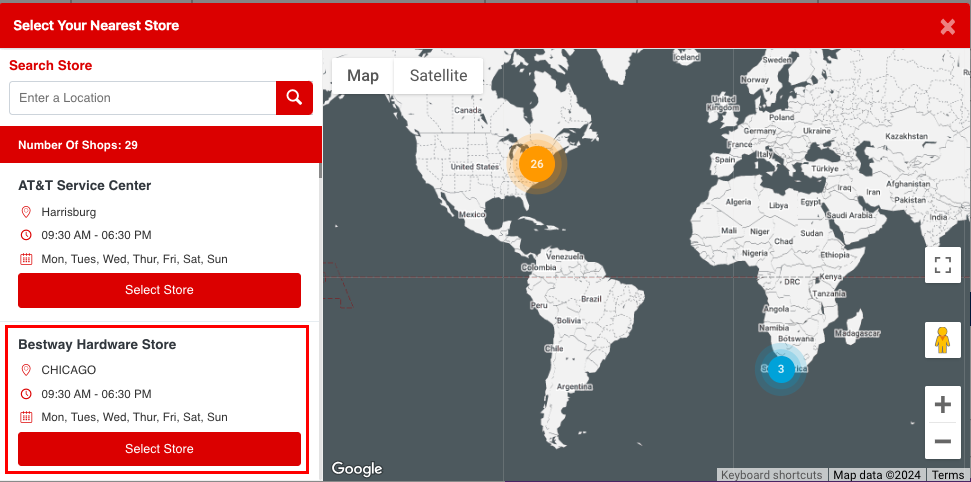Screen dimensions: 971x482
Task: Zoom in on the map
Action: tap(943, 405)
